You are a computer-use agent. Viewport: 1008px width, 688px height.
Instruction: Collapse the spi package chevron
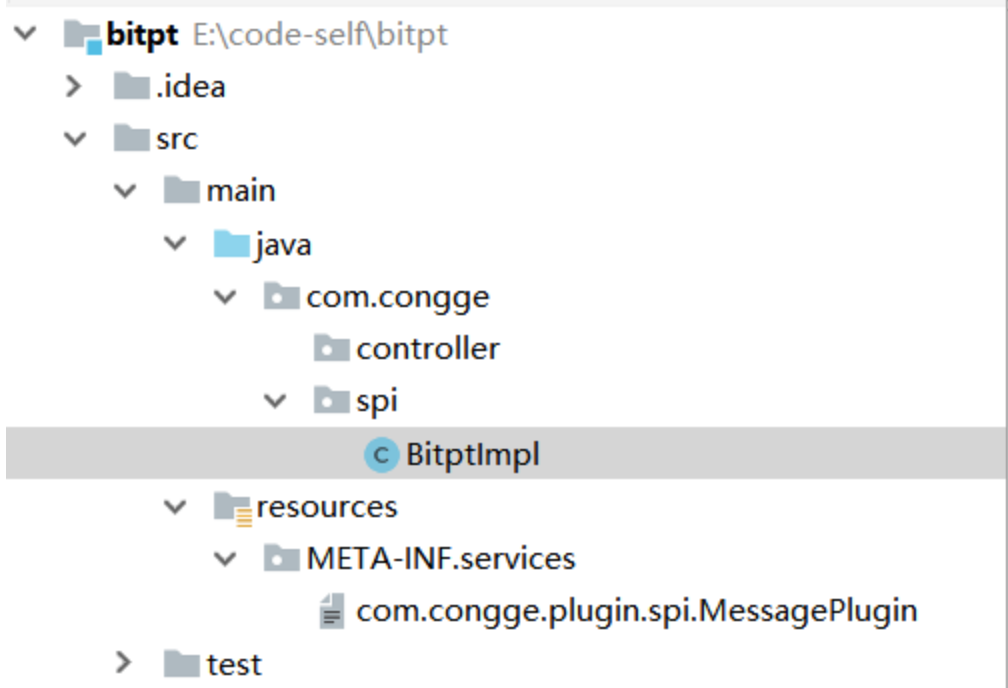point(275,401)
